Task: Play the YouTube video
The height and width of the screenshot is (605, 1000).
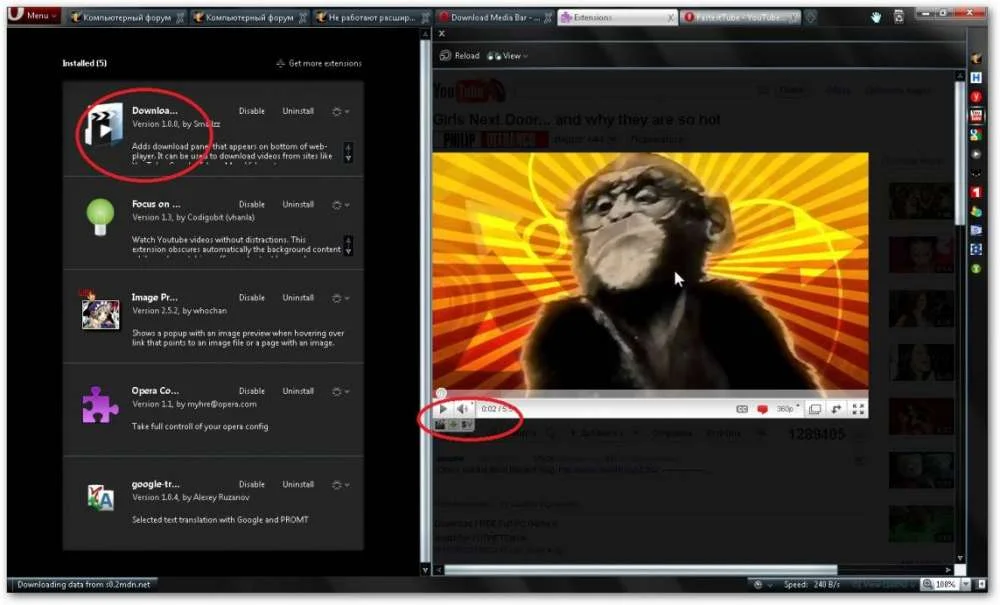Action: click(443, 409)
